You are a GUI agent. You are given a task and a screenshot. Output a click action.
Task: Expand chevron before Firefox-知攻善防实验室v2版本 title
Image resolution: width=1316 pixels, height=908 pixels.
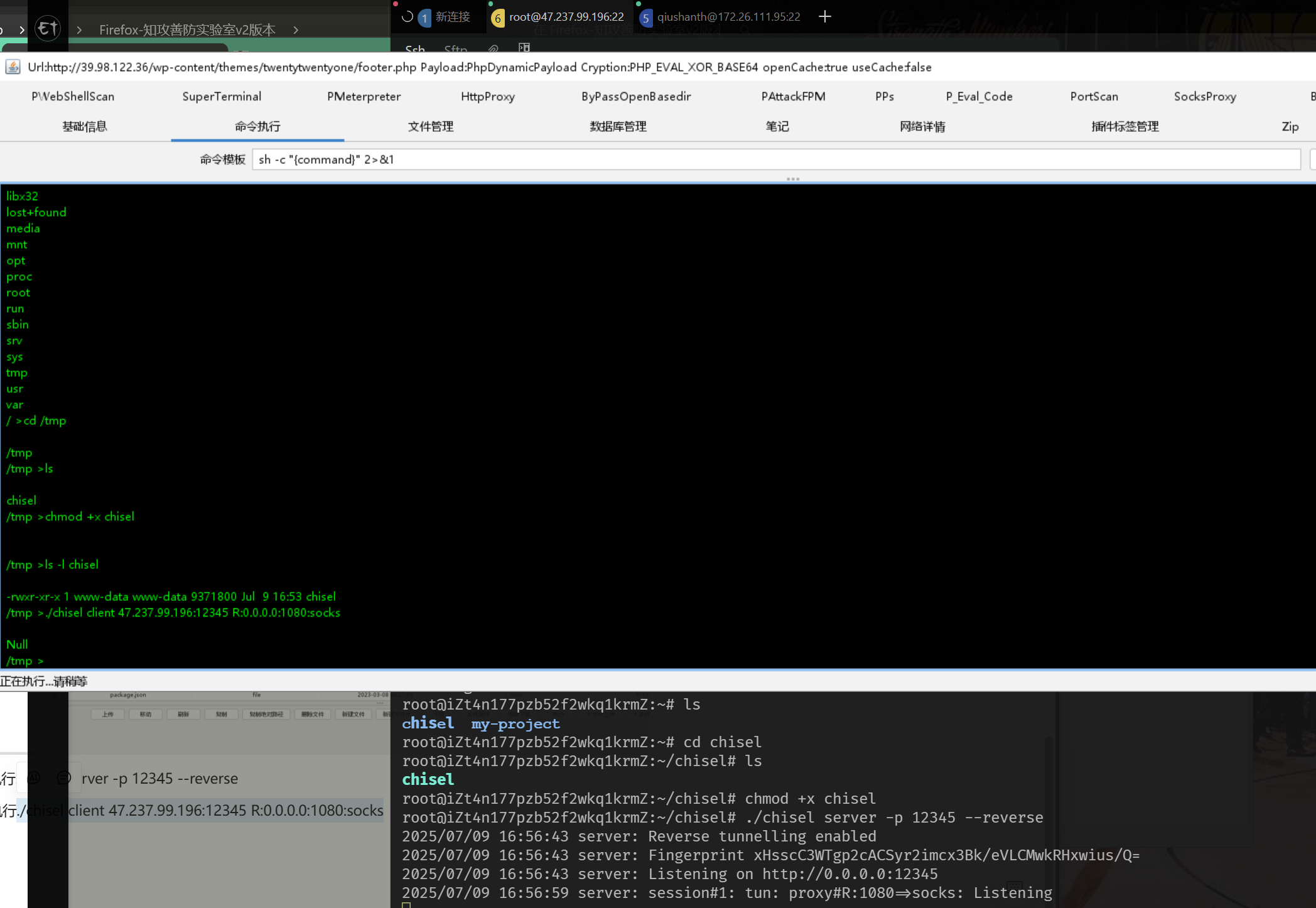coord(79,30)
